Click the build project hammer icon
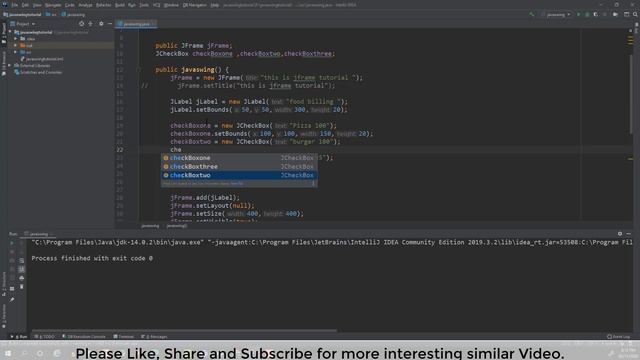Viewport: 640px width, 360px height. tap(531, 14)
